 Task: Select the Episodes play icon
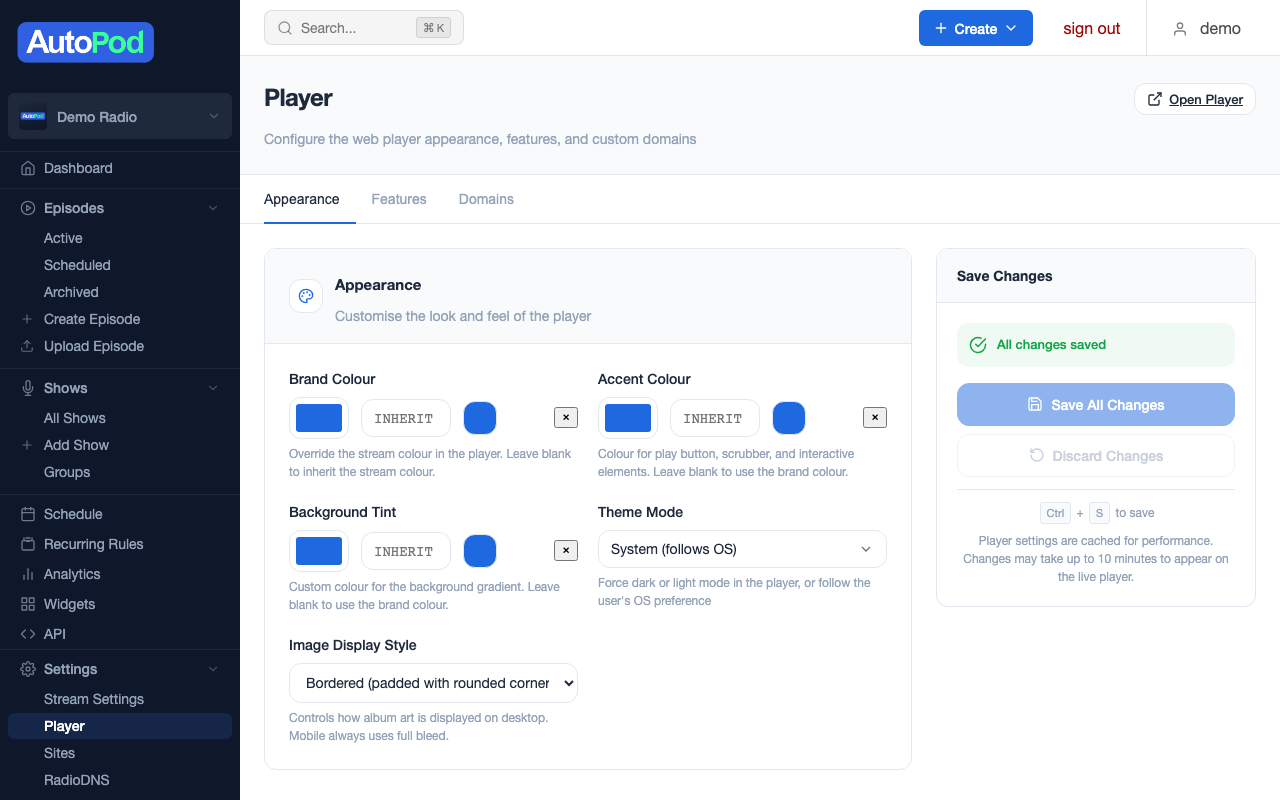pyautogui.click(x=28, y=208)
